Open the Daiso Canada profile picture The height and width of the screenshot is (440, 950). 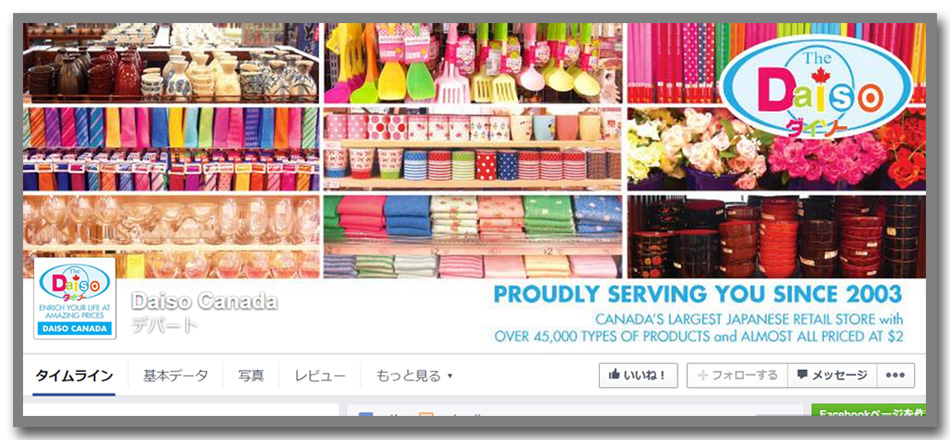click(x=75, y=298)
